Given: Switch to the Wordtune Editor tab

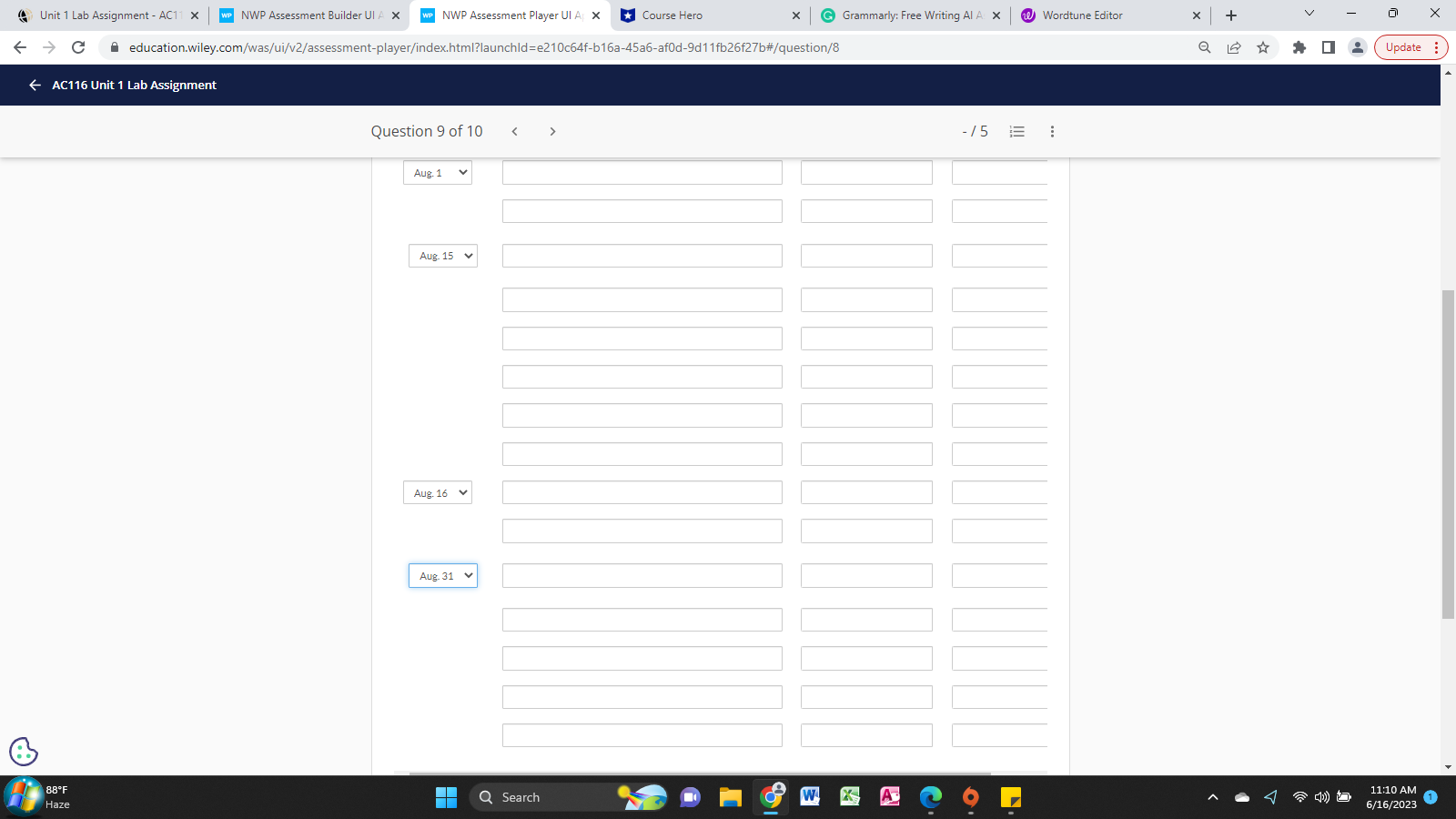Looking at the screenshot, I should [1110, 15].
